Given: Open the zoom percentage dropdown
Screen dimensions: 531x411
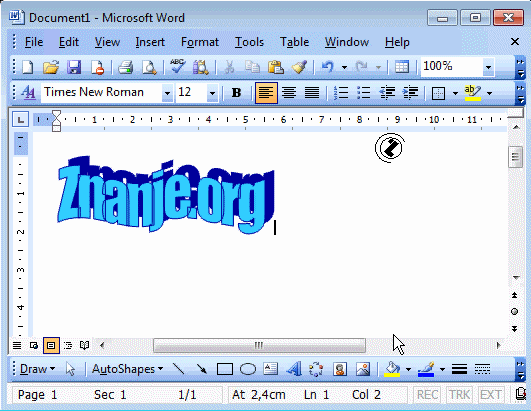Looking at the screenshot, I should coord(488,67).
